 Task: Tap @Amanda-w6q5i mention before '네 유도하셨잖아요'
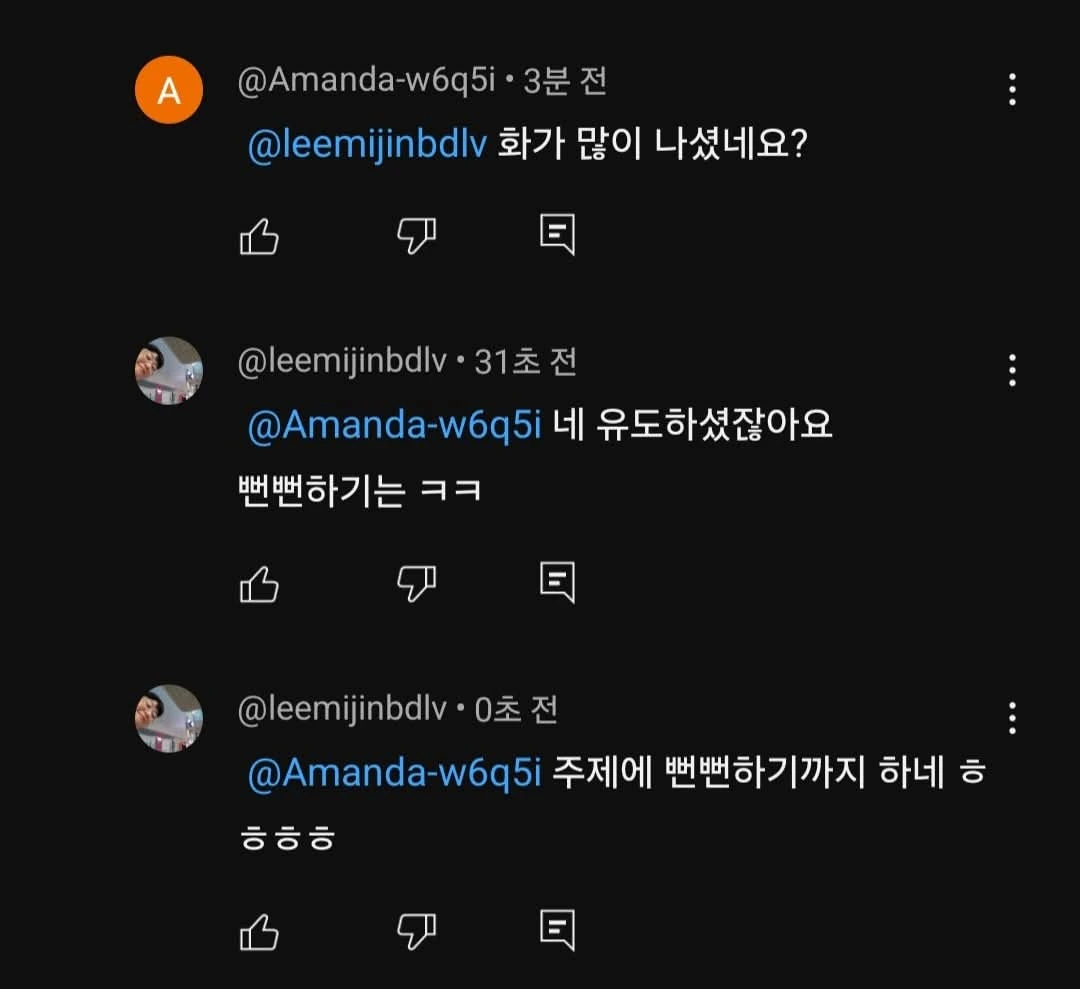[393, 426]
